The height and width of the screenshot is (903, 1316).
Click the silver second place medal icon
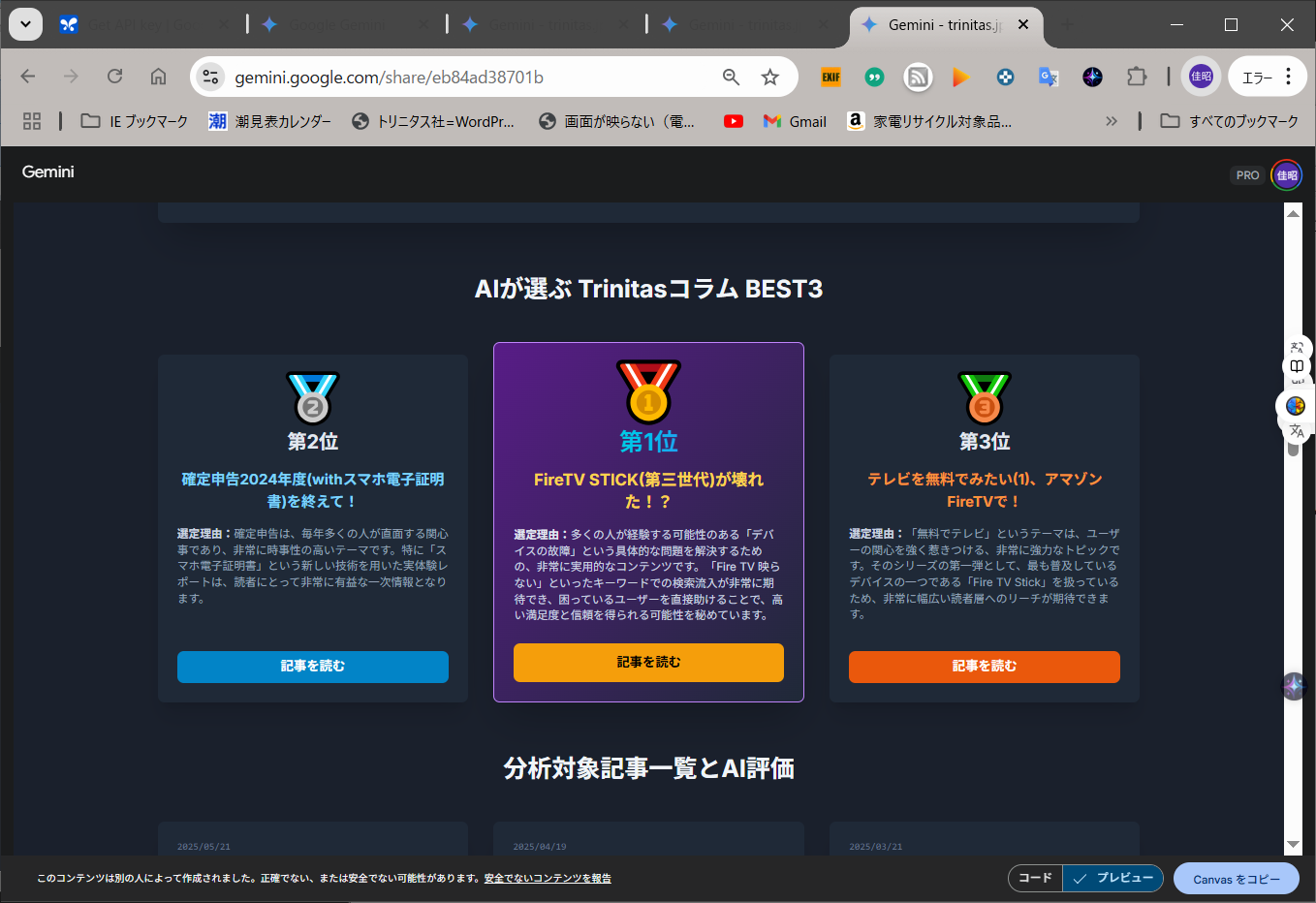click(x=312, y=398)
